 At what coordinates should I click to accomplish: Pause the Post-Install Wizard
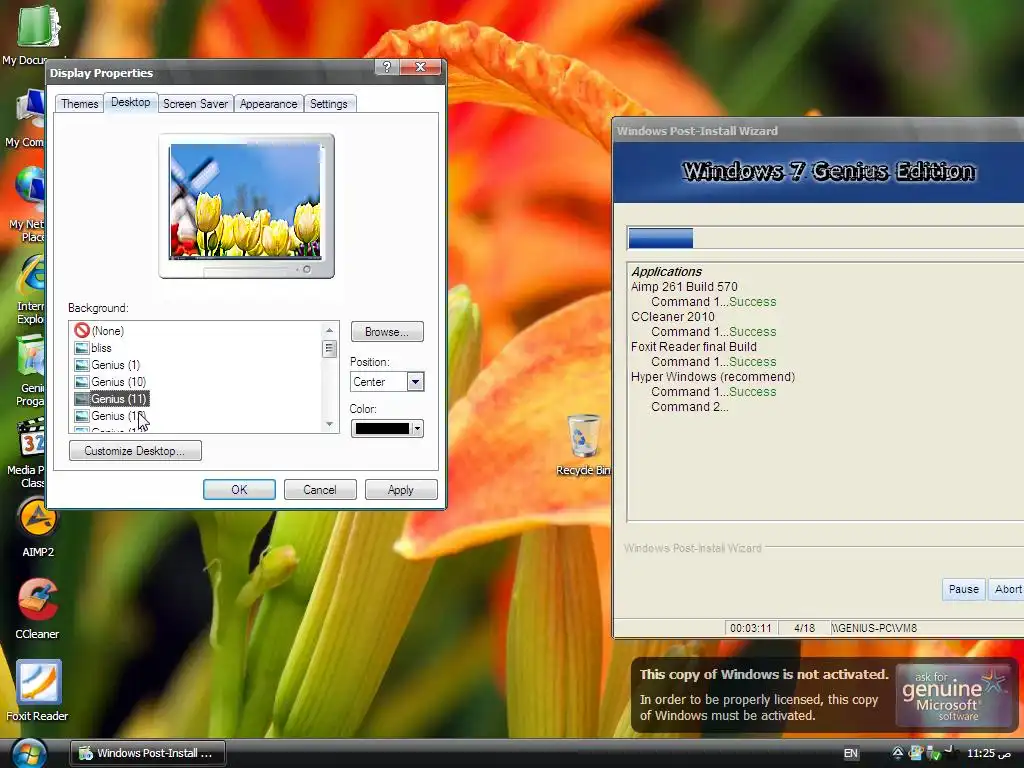[x=963, y=589]
